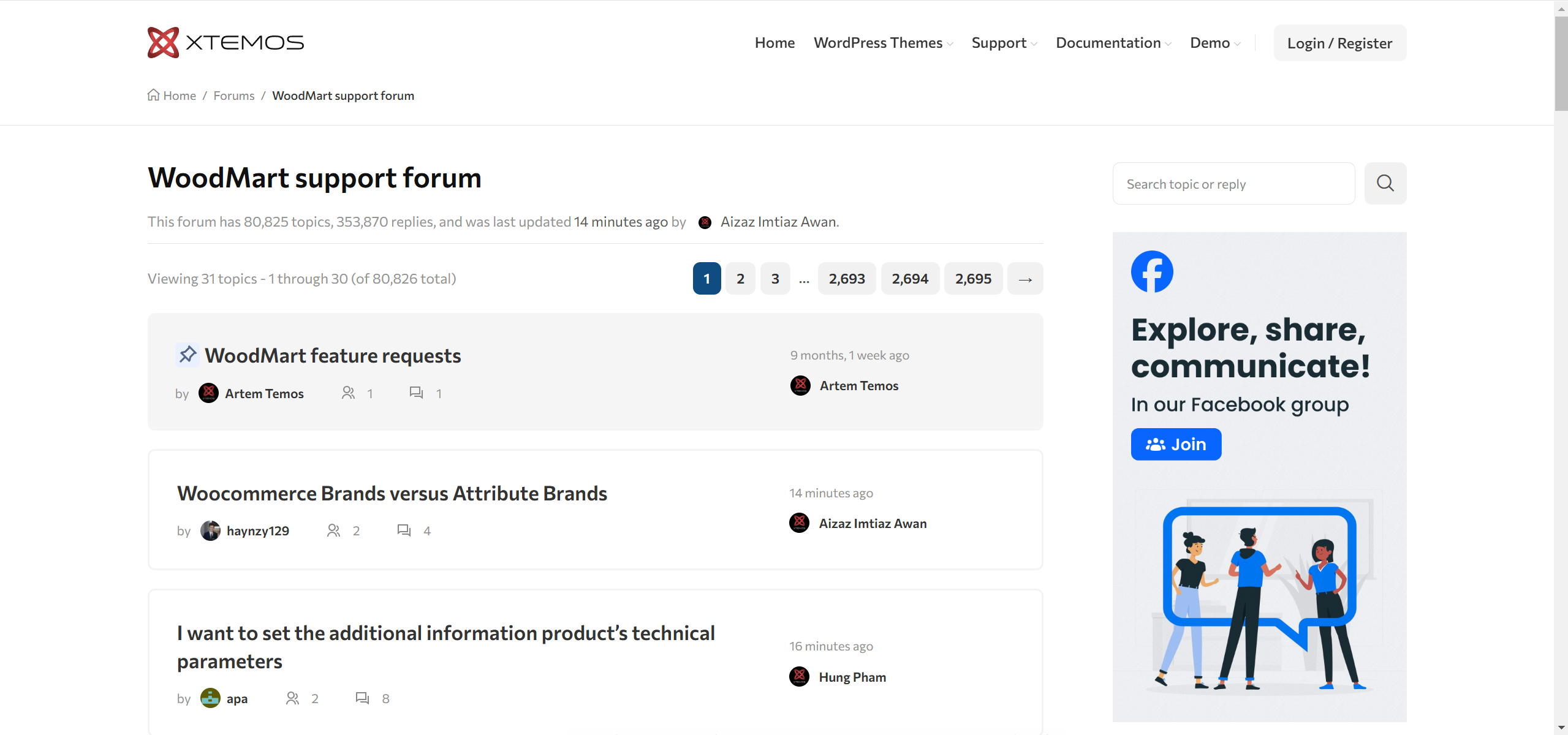Click the Facebook logo in the sidebar
Image resolution: width=1568 pixels, height=735 pixels.
click(1152, 271)
